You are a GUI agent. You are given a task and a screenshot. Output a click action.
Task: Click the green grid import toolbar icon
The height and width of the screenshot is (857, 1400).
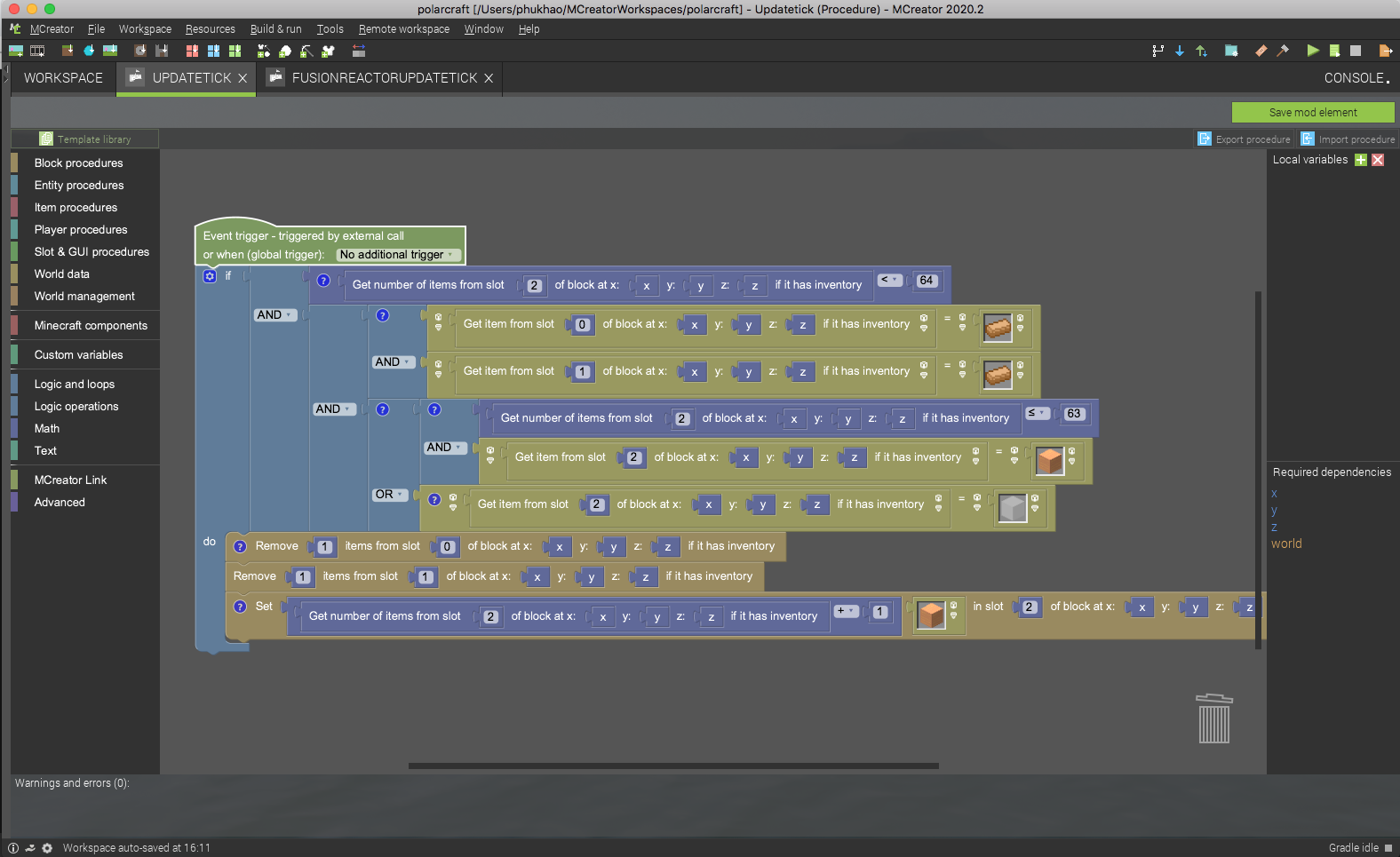click(235, 51)
